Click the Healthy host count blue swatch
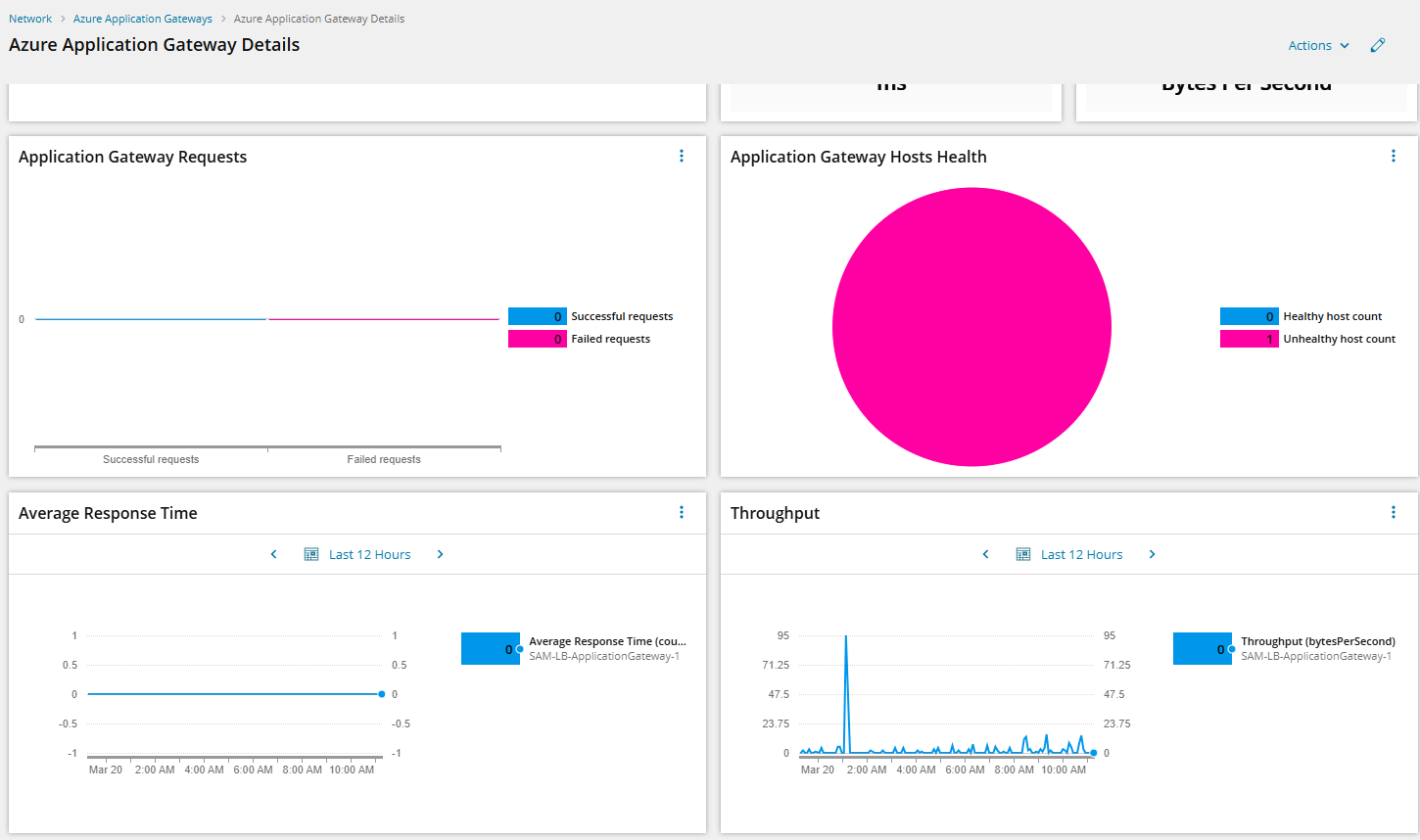The height and width of the screenshot is (840, 1420). click(1250, 316)
